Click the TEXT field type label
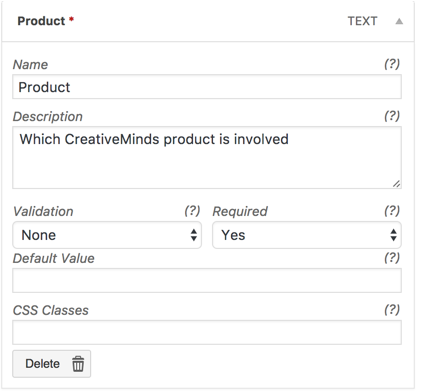 [x=362, y=21]
